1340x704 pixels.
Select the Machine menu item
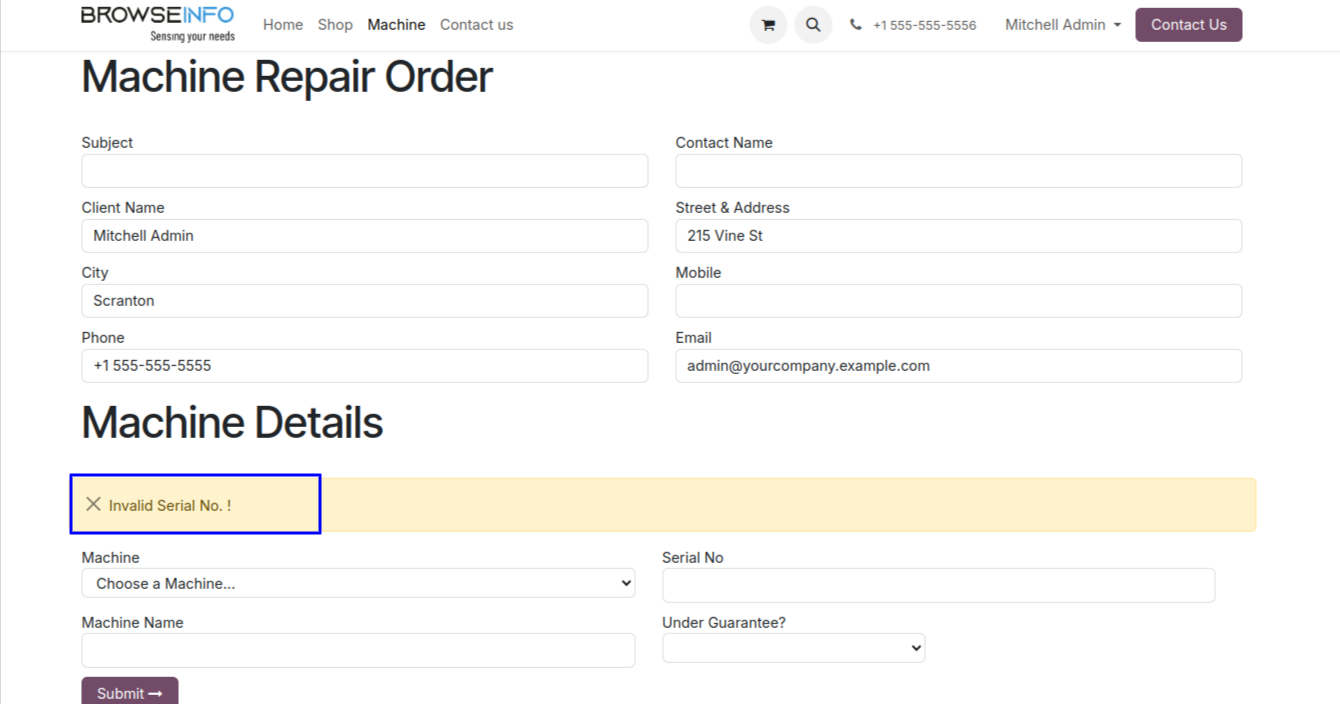coord(396,25)
